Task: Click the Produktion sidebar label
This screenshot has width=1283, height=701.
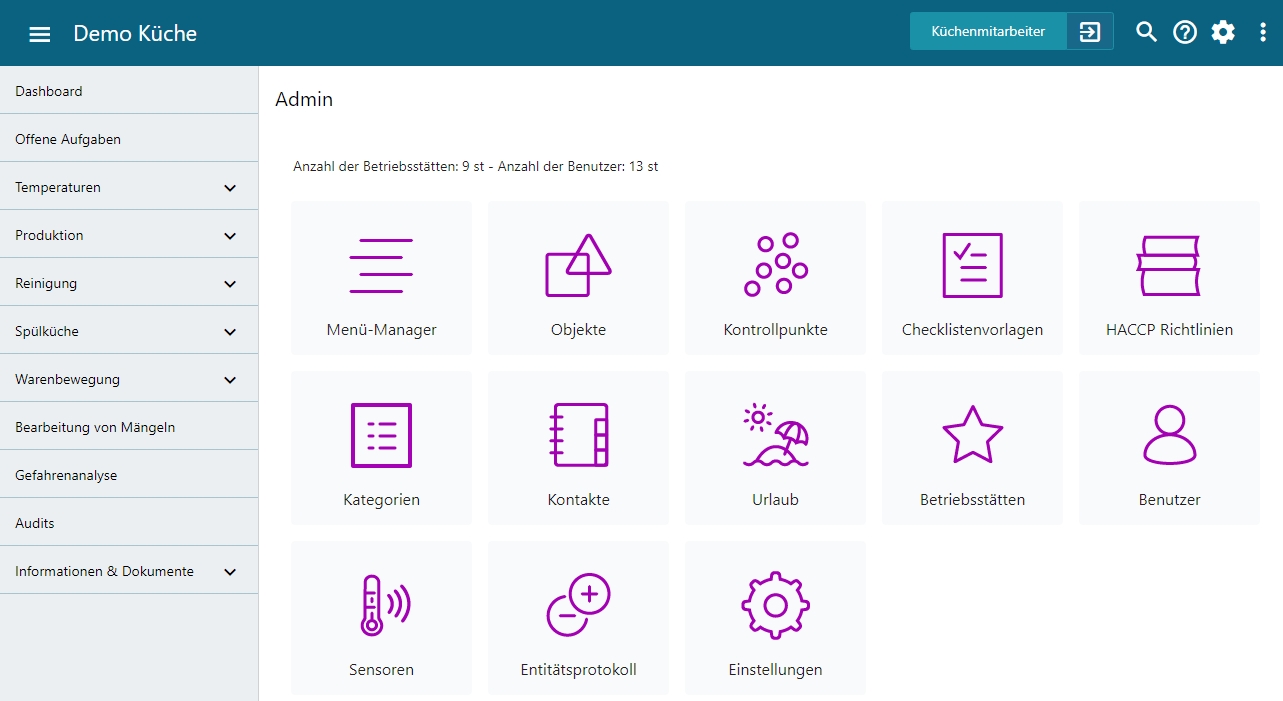Action: 49,235
